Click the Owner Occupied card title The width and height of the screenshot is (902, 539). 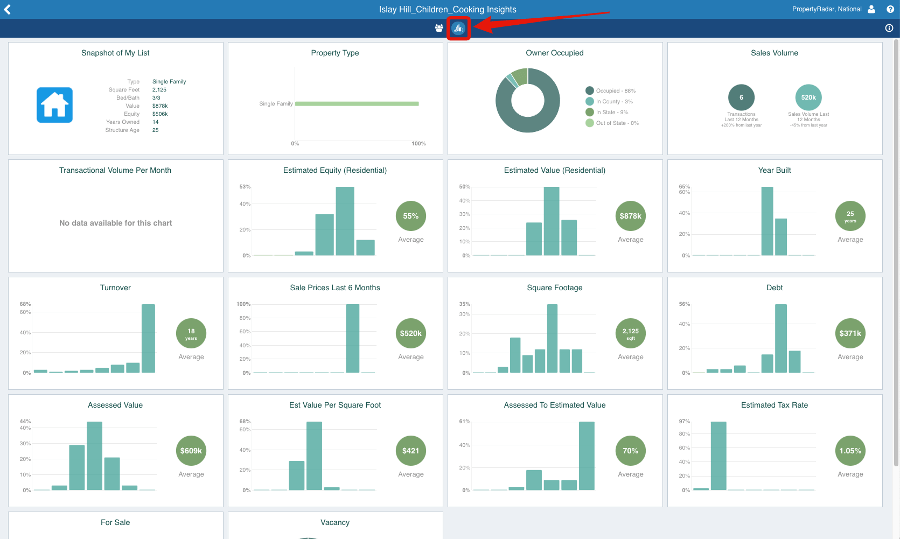[555, 53]
